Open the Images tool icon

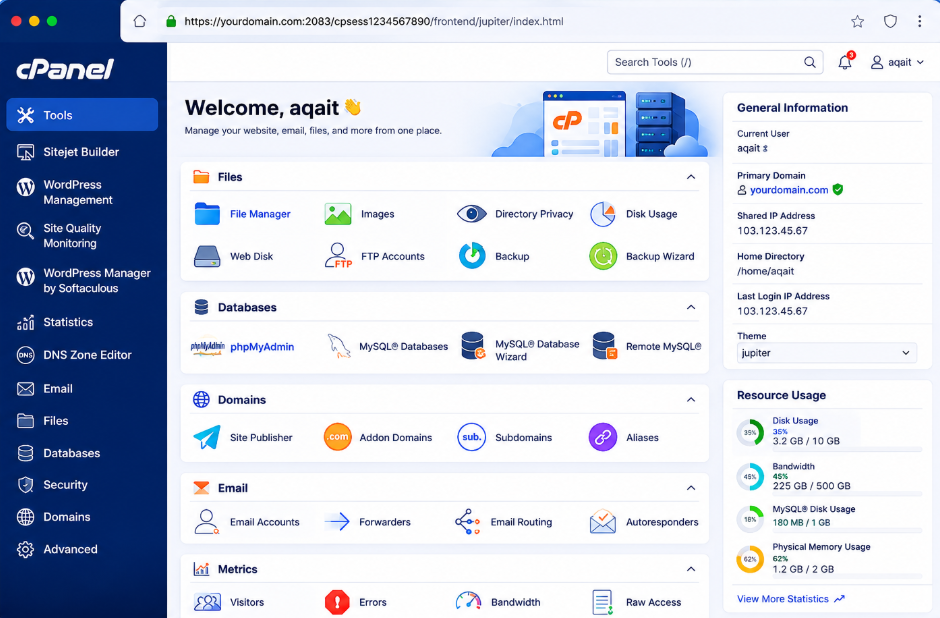tap(338, 214)
